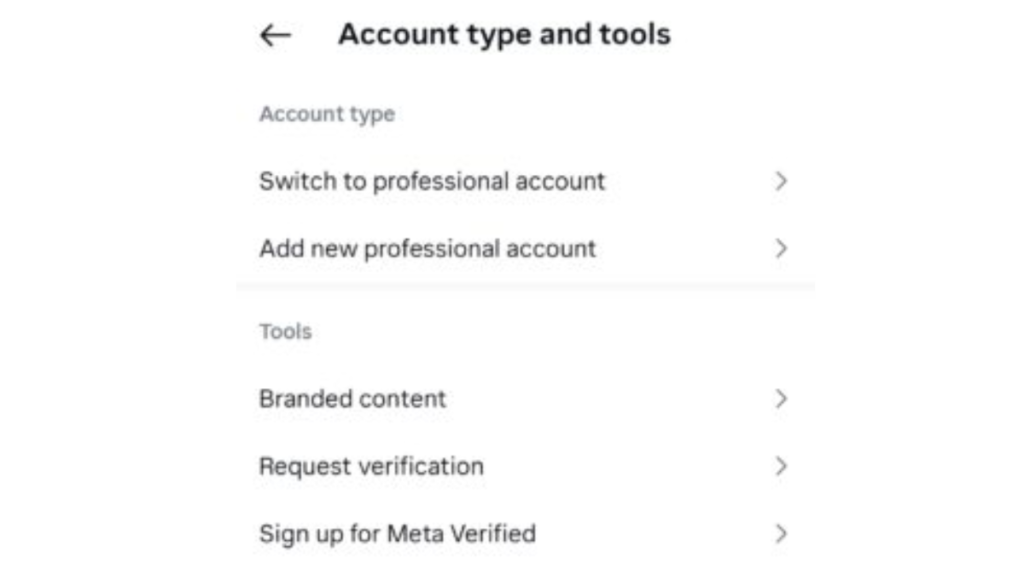Select the Request verification menu entry
This screenshot has height=576, width=1024.
point(371,466)
